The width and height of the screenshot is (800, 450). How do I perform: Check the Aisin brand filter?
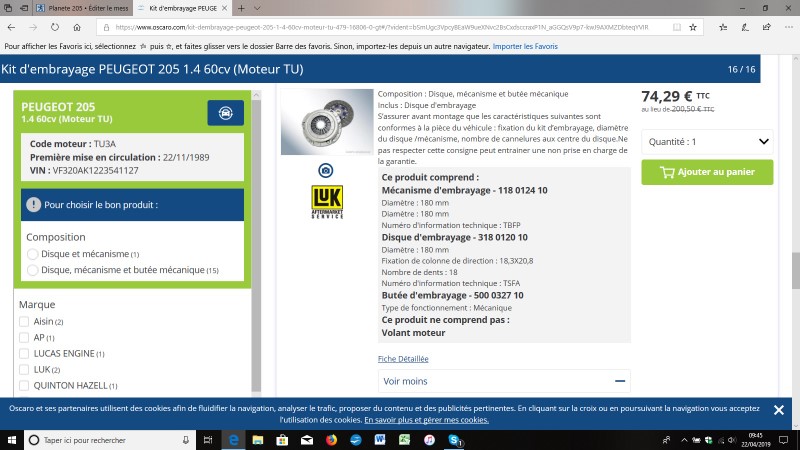coord(24,321)
